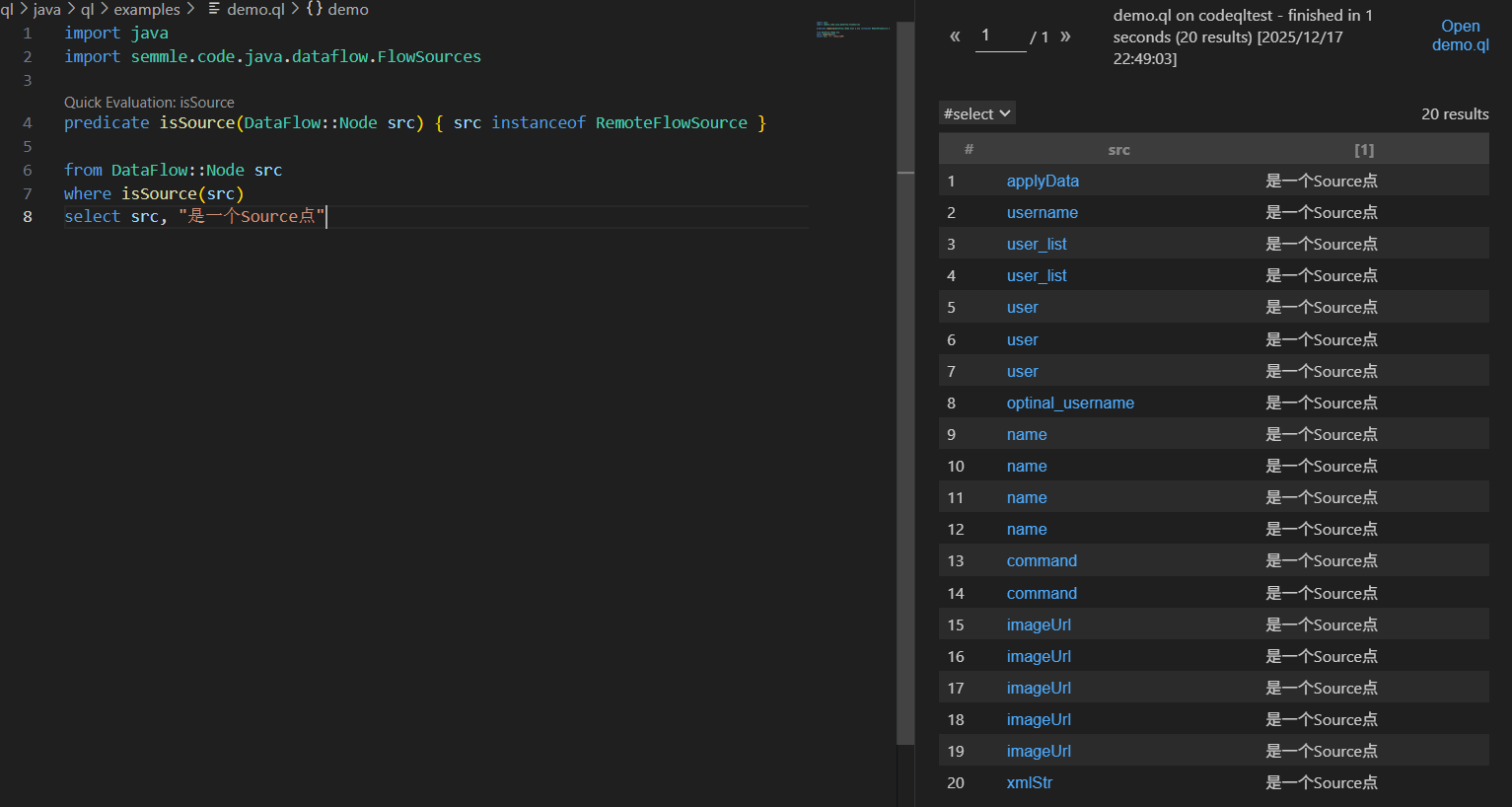Open the applyData result link
Screen dimensions: 1512x807
click(1043, 181)
